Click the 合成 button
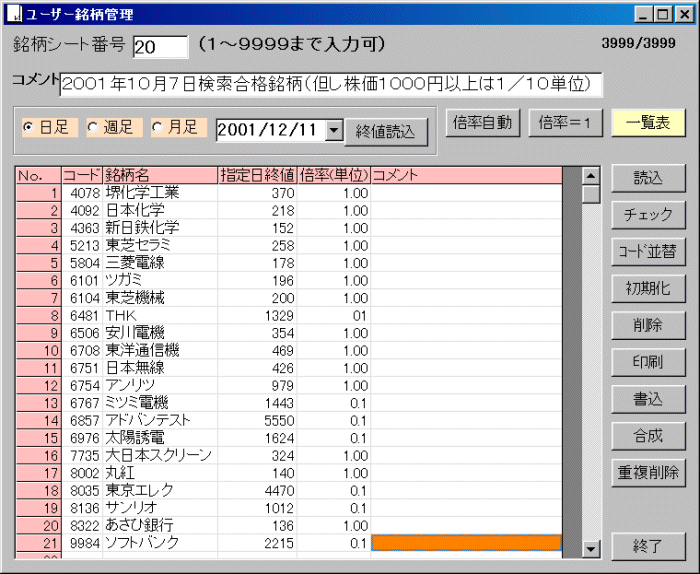The image size is (700, 574). pos(648,436)
